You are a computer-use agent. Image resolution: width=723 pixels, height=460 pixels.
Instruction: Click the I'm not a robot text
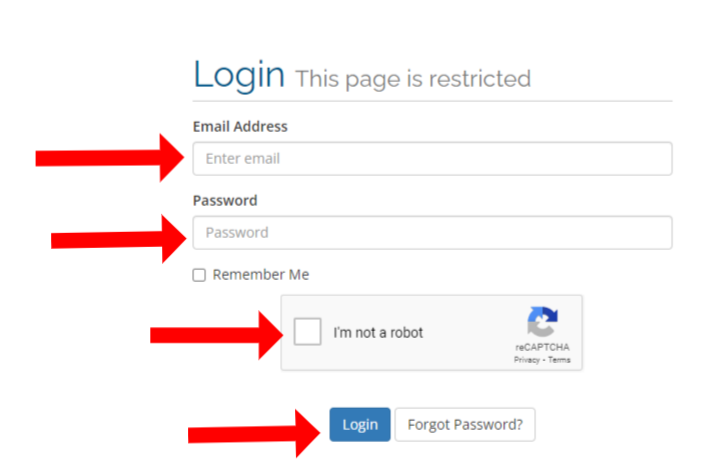click(x=378, y=332)
